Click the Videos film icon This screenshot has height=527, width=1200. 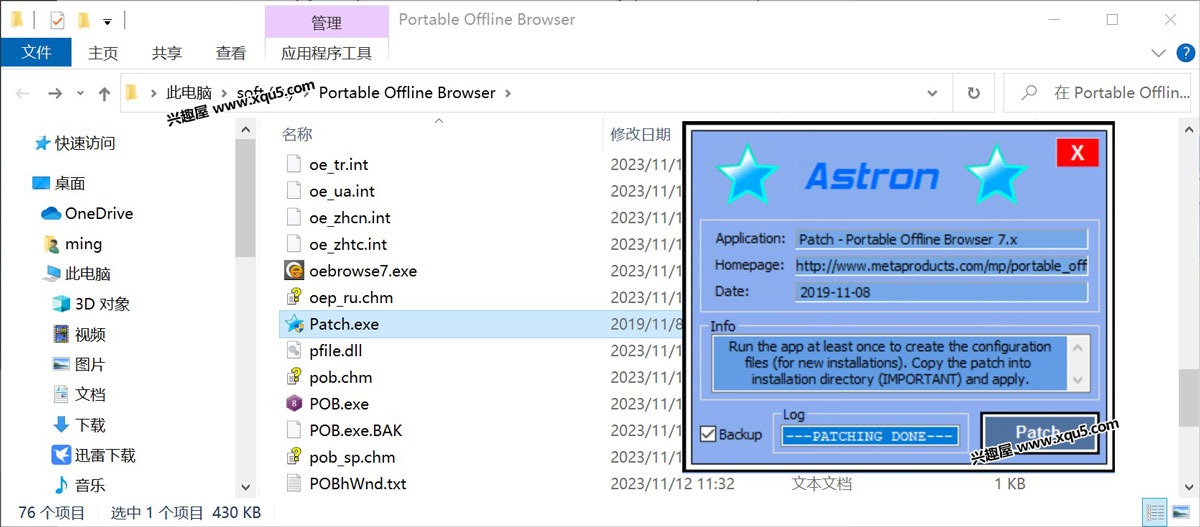(x=61, y=334)
